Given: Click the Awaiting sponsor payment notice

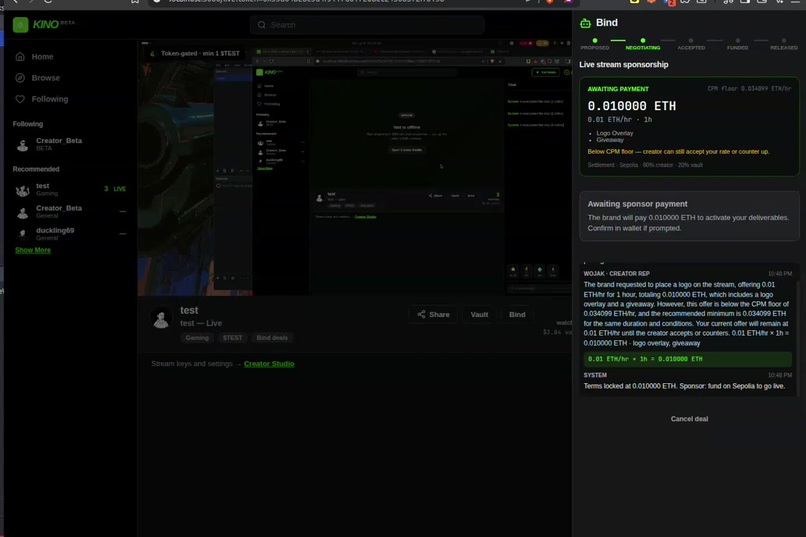Looking at the screenshot, I should tap(689, 216).
